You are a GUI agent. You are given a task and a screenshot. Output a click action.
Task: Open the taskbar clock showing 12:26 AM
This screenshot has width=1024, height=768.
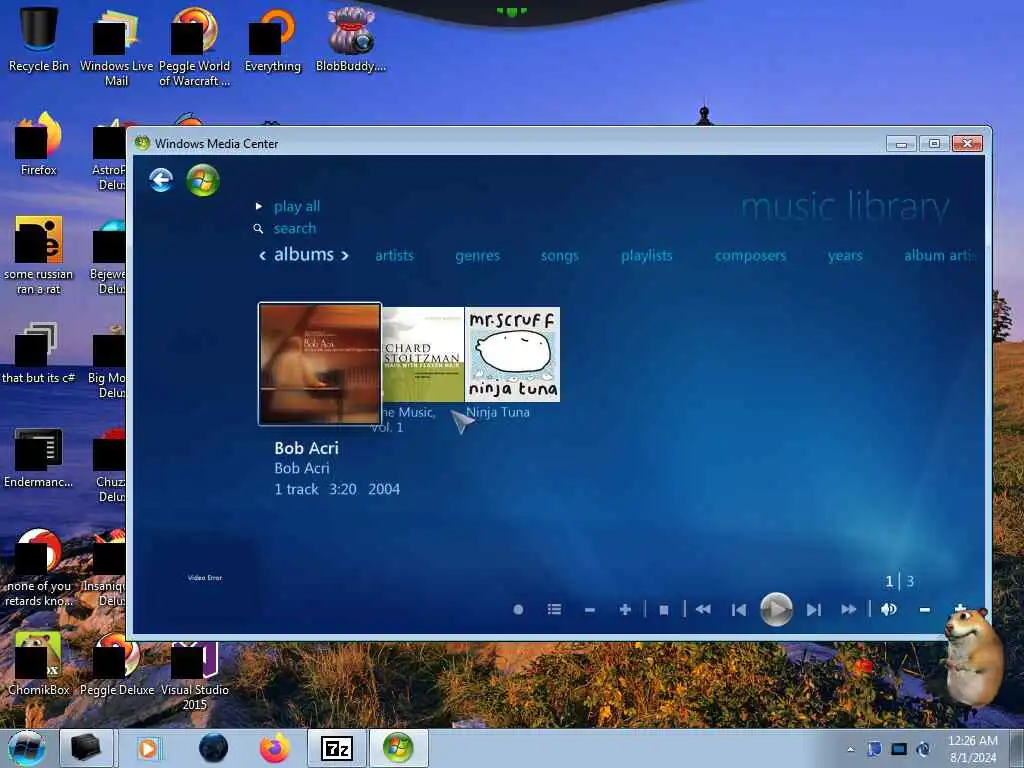pos(973,749)
